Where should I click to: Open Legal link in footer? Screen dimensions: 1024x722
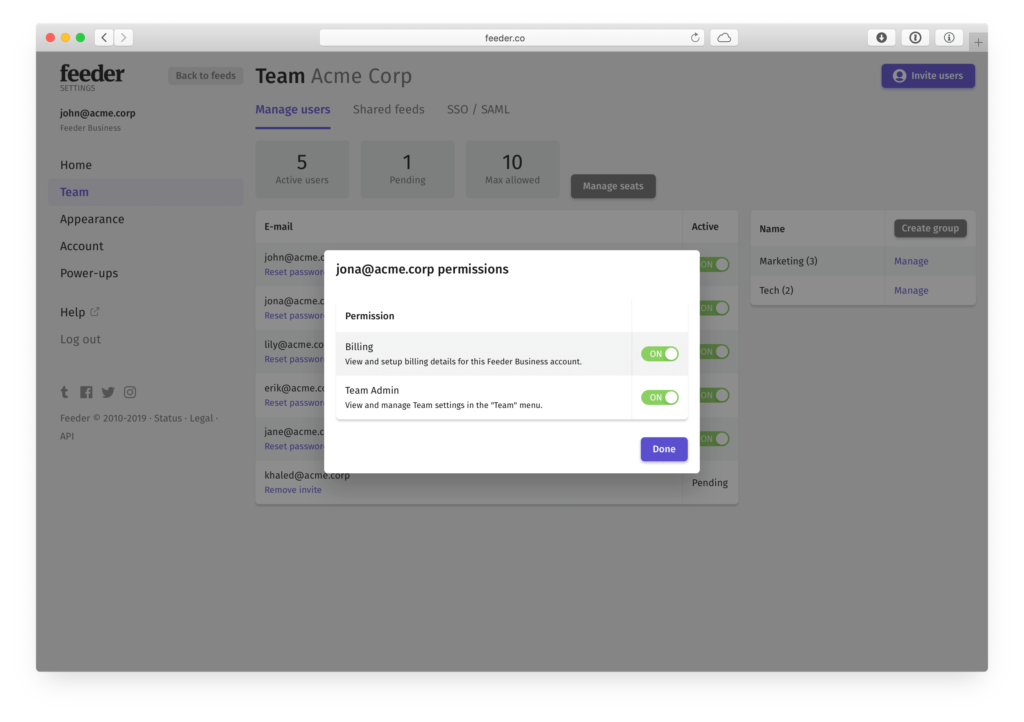[201, 418]
